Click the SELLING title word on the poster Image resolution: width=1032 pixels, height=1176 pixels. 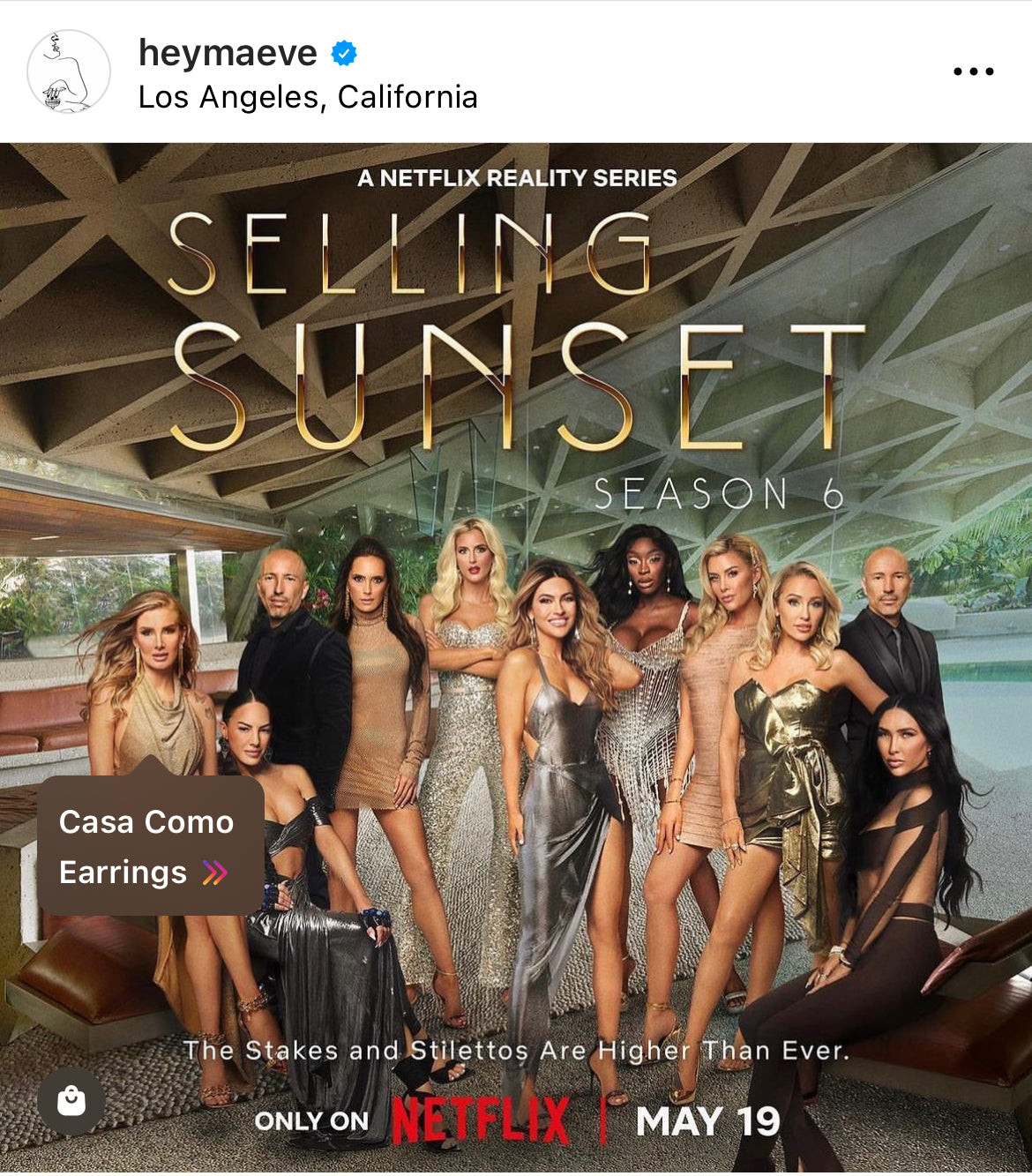click(410, 253)
